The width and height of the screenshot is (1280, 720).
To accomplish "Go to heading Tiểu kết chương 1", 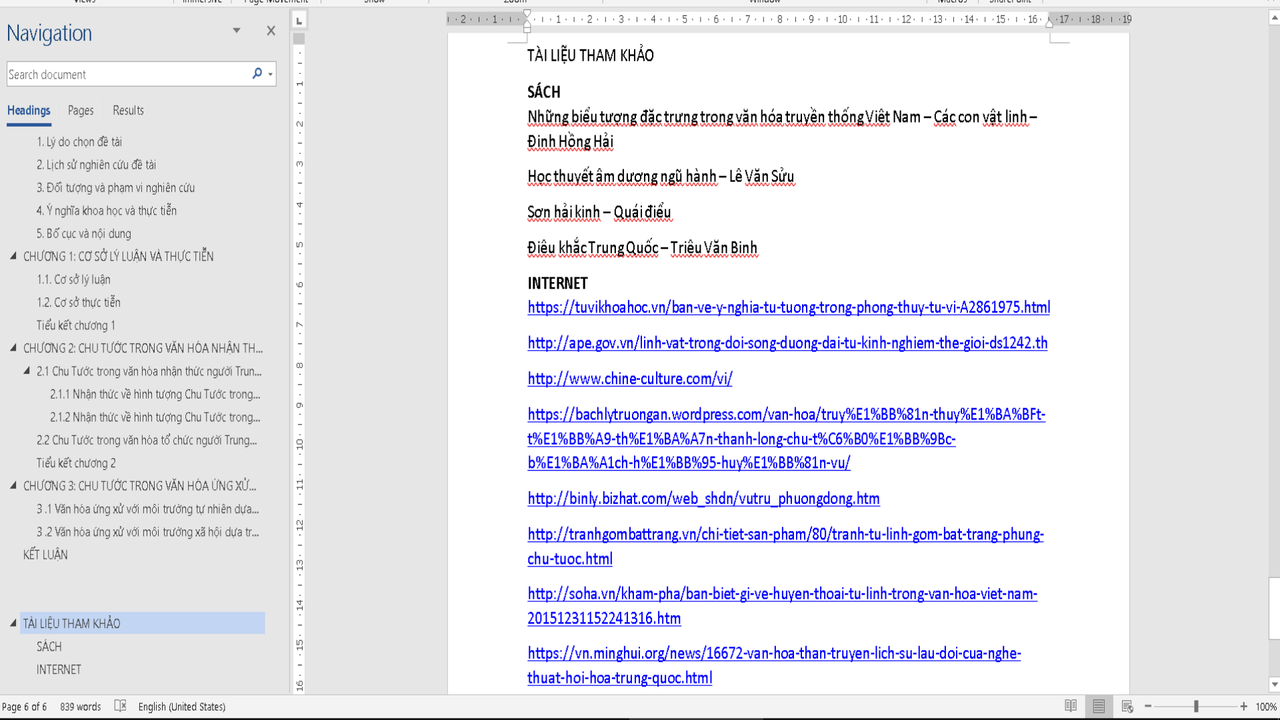I will pyautogui.click(x=76, y=326).
